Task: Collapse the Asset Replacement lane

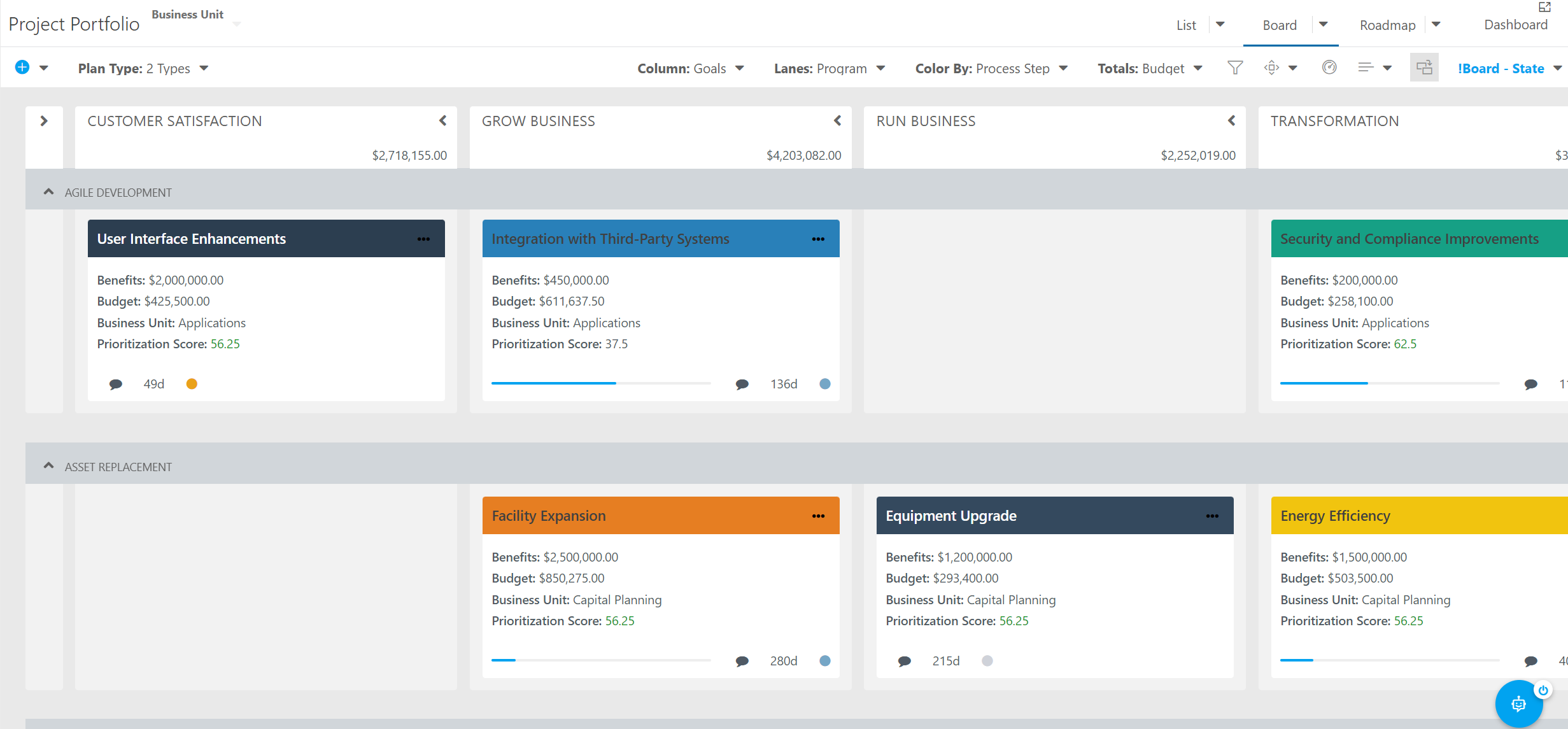Action: point(48,466)
